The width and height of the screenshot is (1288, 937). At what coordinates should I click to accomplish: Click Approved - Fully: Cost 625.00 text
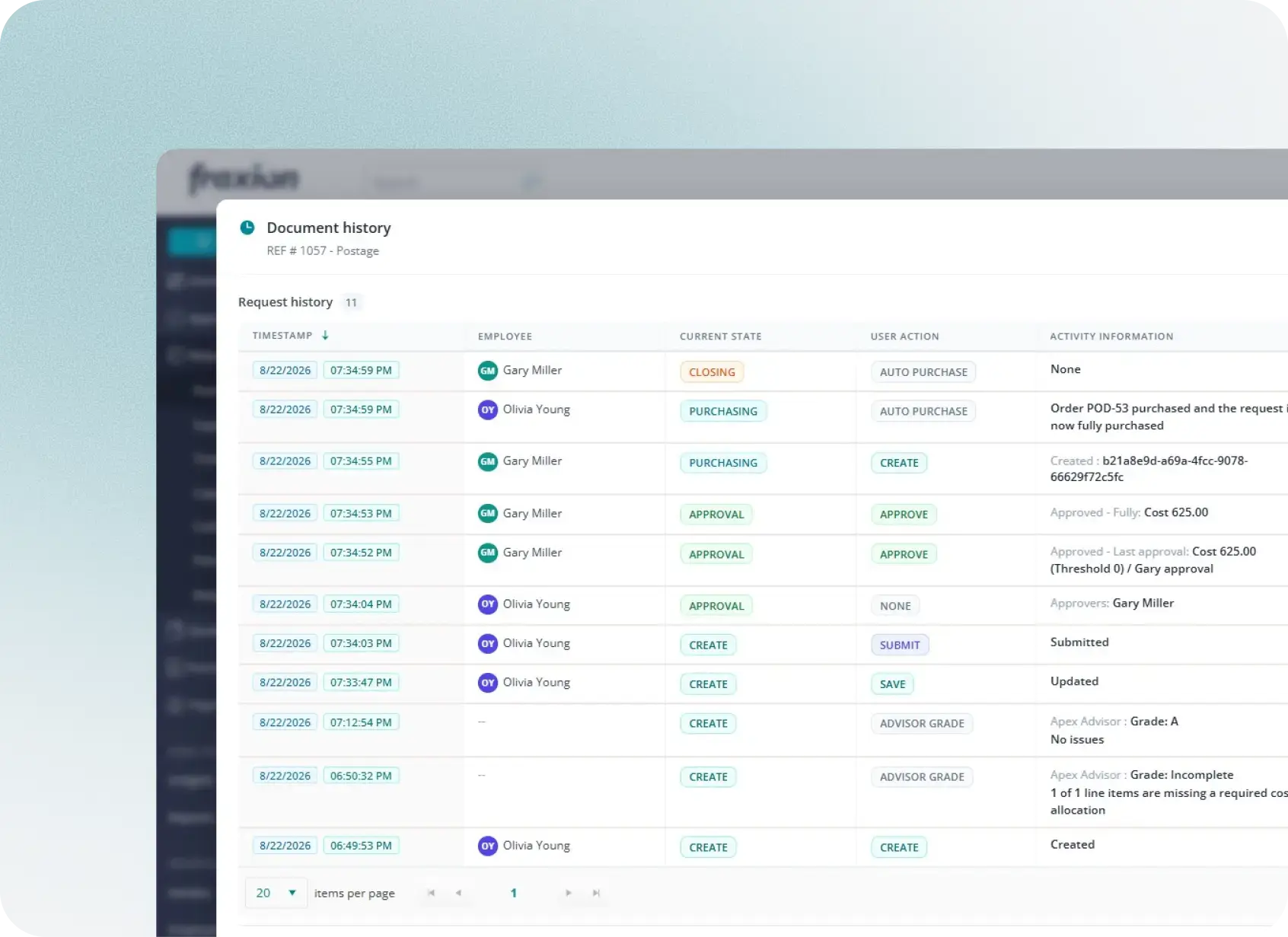click(x=1129, y=512)
